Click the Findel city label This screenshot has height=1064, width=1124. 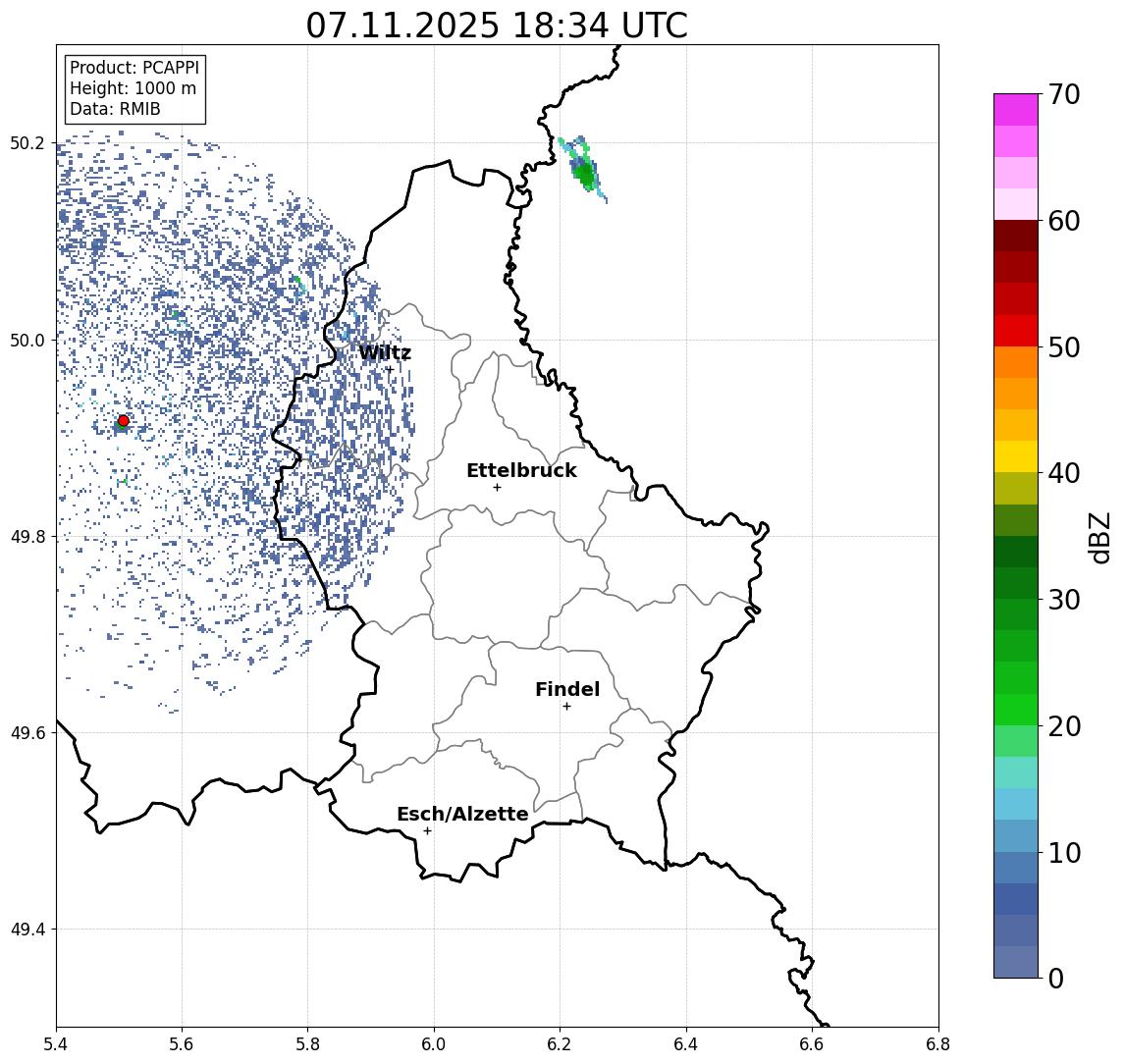coord(567,689)
